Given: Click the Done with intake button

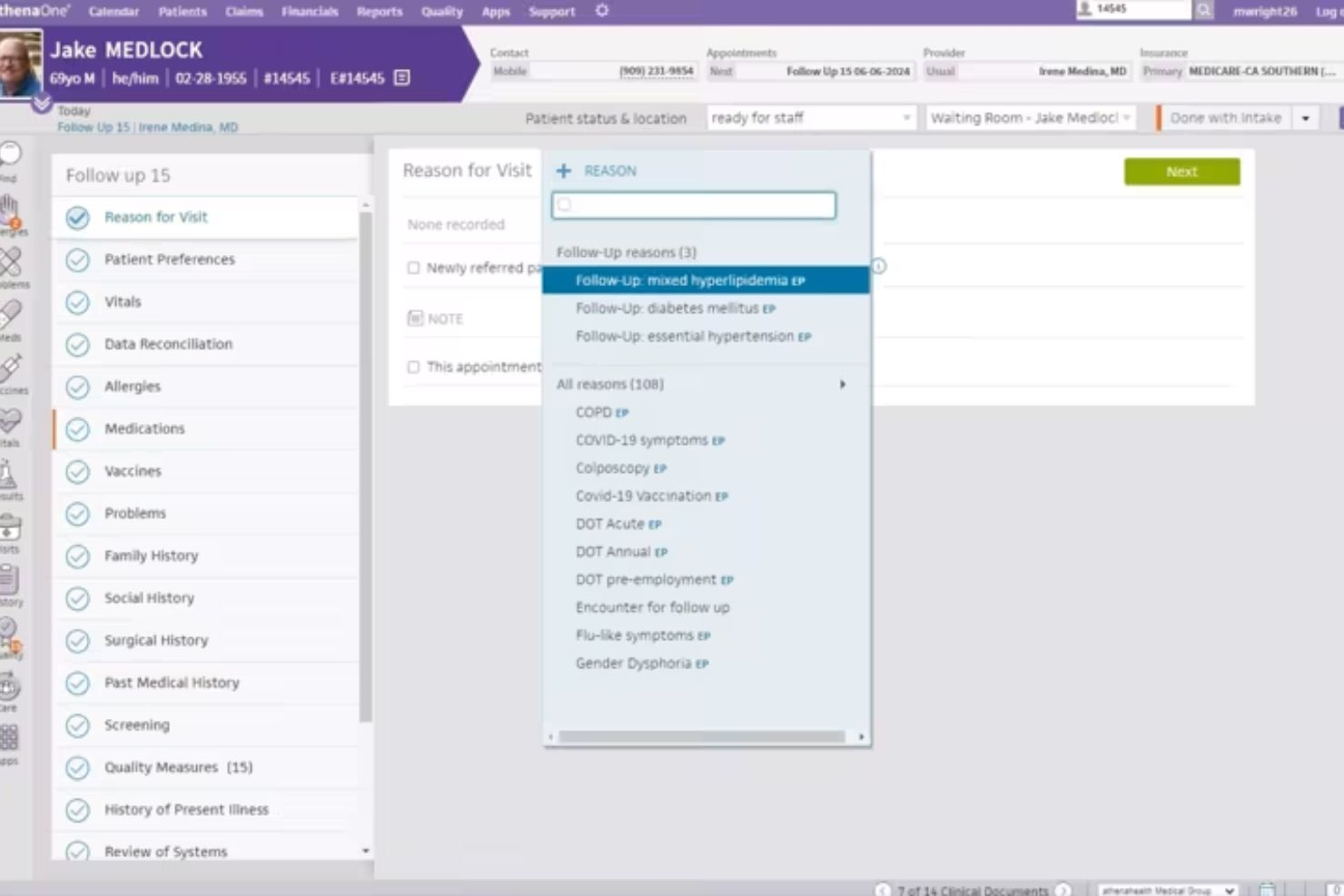Looking at the screenshot, I should click(1225, 118).
